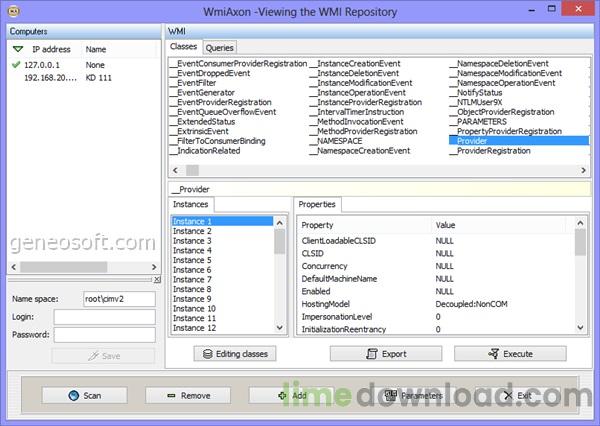Click Computers list scroll right arrow
Screen dimensions: 600x426
(x=154, y=267)
